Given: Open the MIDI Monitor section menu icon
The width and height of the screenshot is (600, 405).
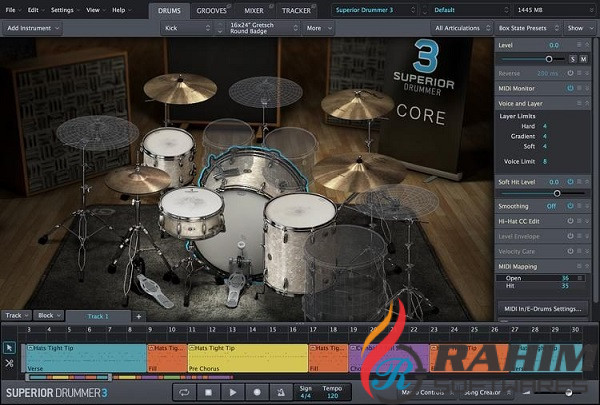Looking at the screenshot, I should 579,88.
